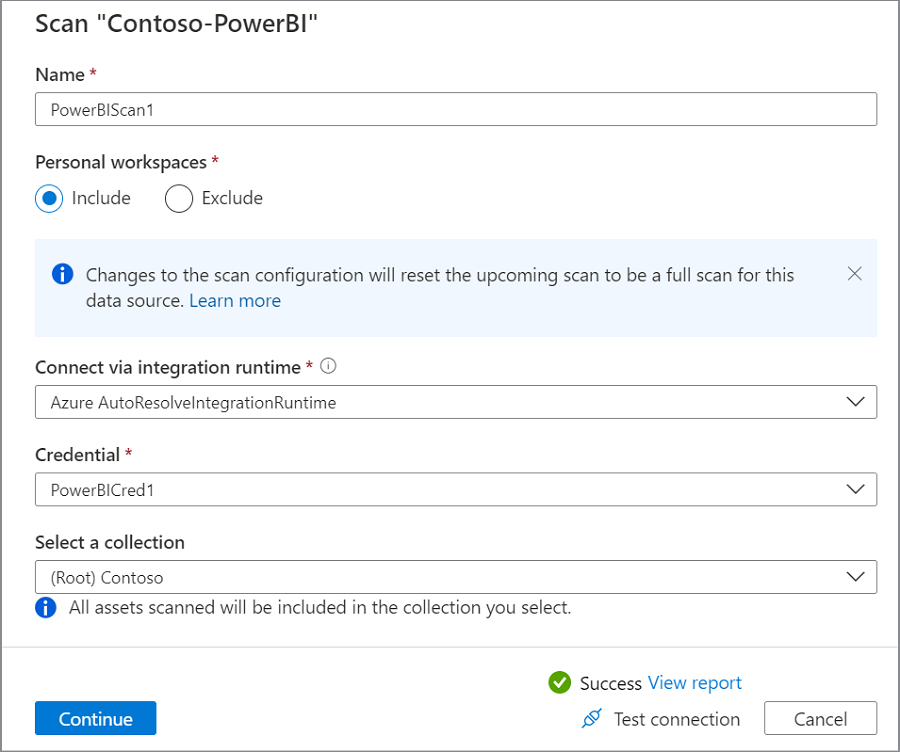The height and width of the screenshot is (752, 900).
Task: Click the info icon beside the collection note
Action: (46, 607)
